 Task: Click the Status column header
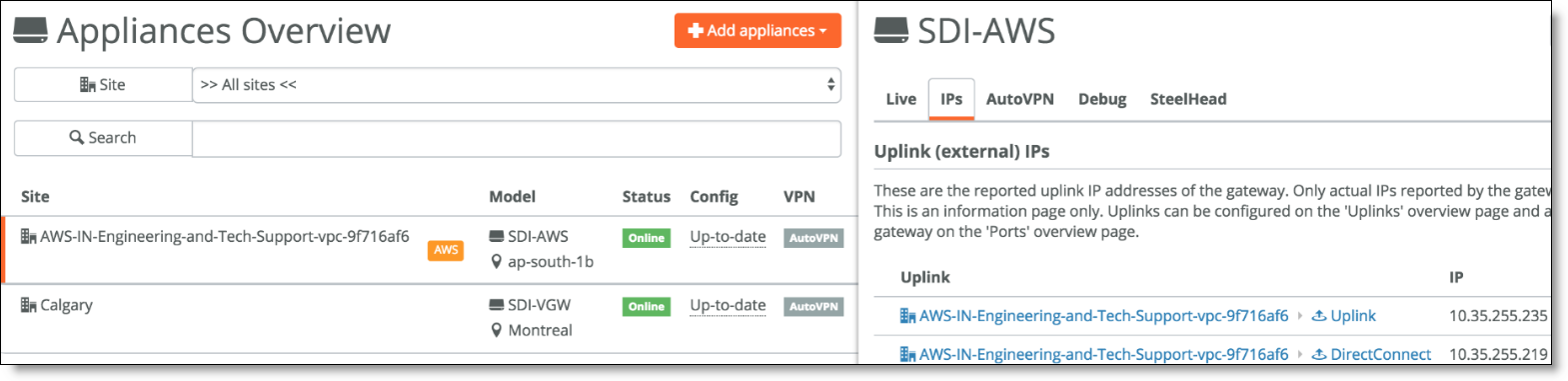(x=646, y=197)
